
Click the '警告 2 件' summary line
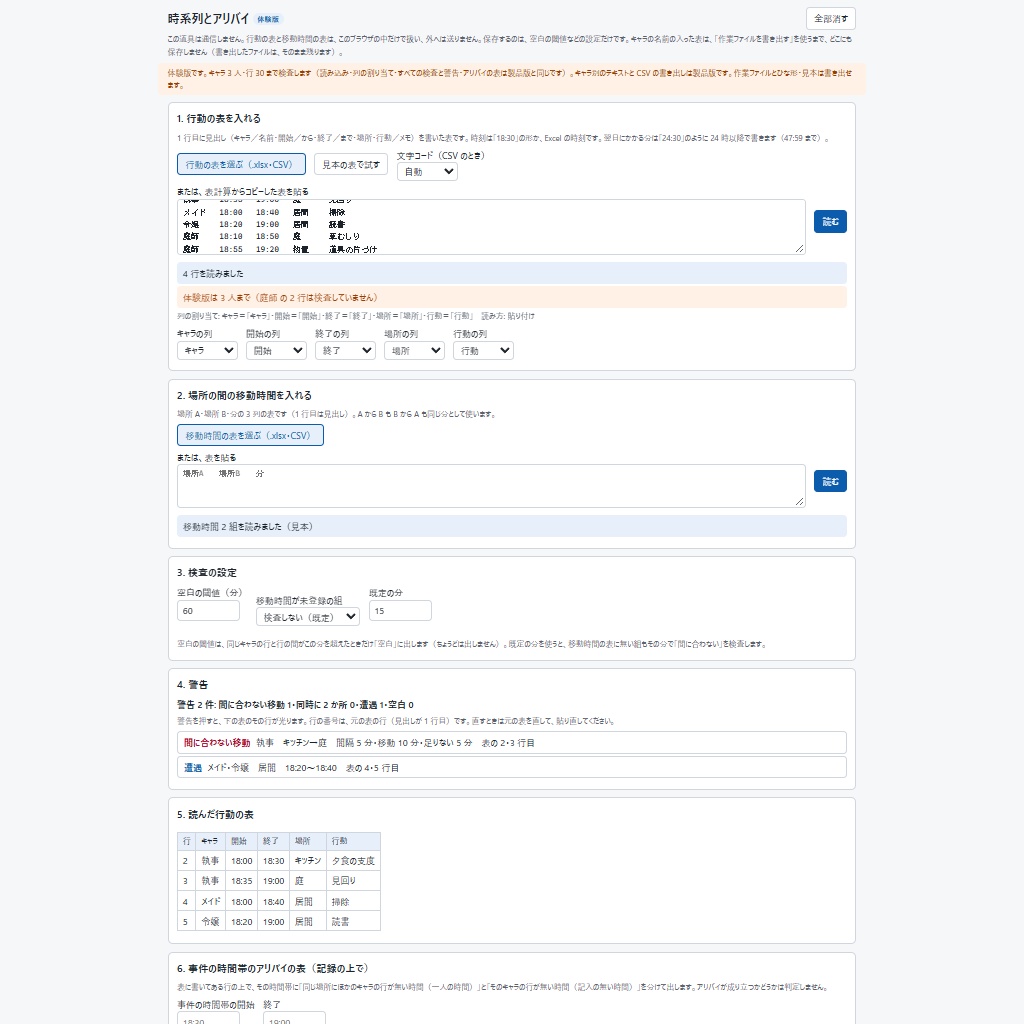(x=295, y=705)
